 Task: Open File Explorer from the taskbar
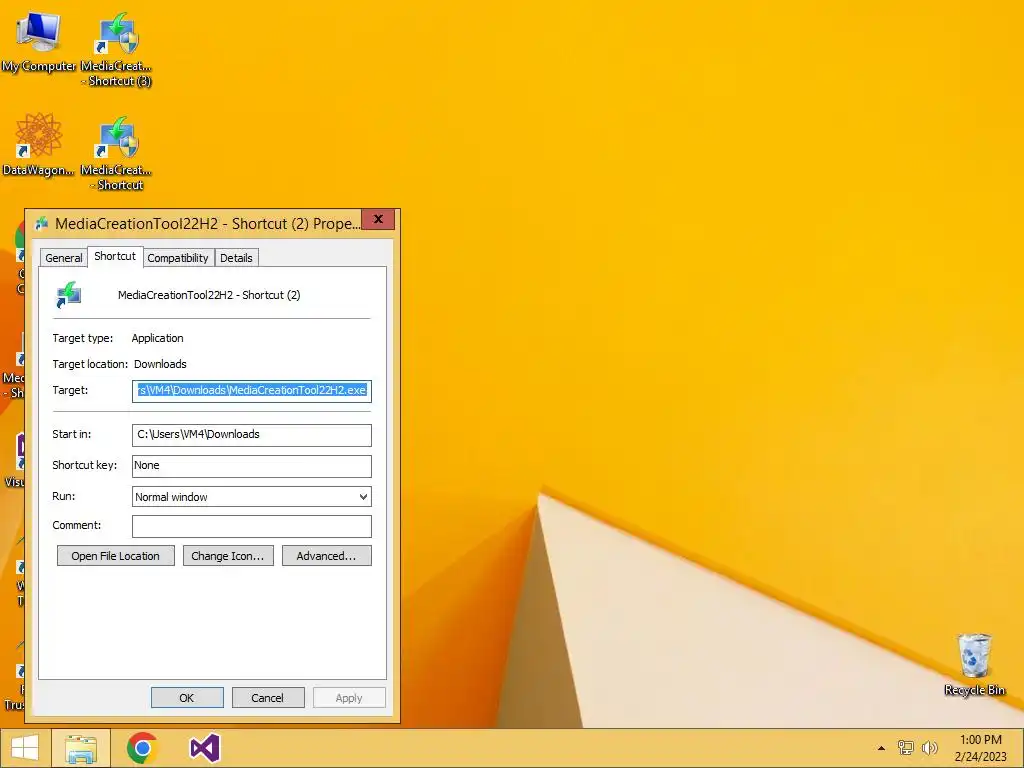[x=81, y=748]
